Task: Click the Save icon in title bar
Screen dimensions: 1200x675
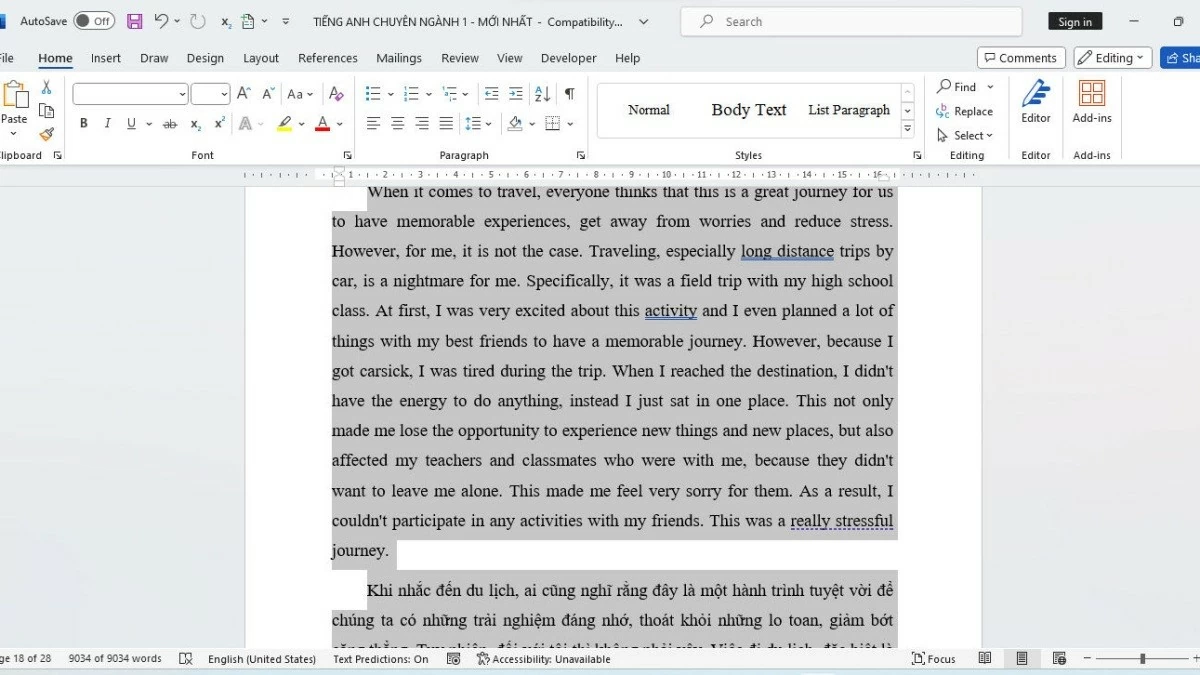Action: 134,21
